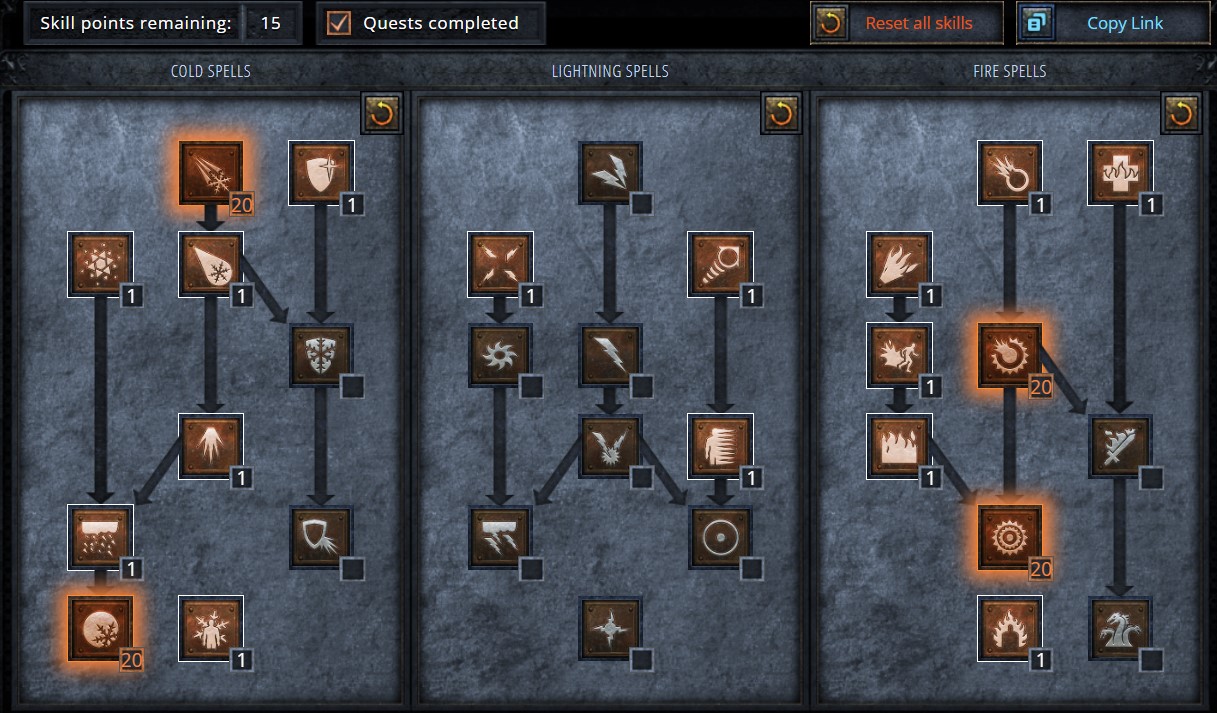Viewport: 1217px width, 713px height.
Task: Select the Ice Bolt skill with 20 points
Action: coord(210,173)
